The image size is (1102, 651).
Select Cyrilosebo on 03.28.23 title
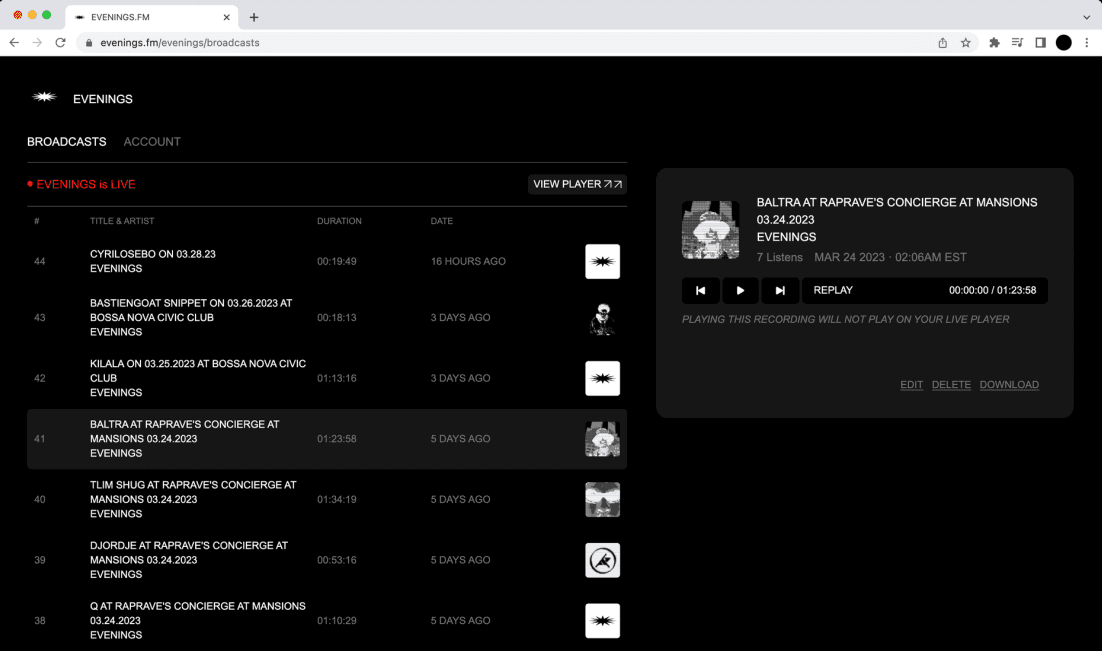click(x=153, y=254)
